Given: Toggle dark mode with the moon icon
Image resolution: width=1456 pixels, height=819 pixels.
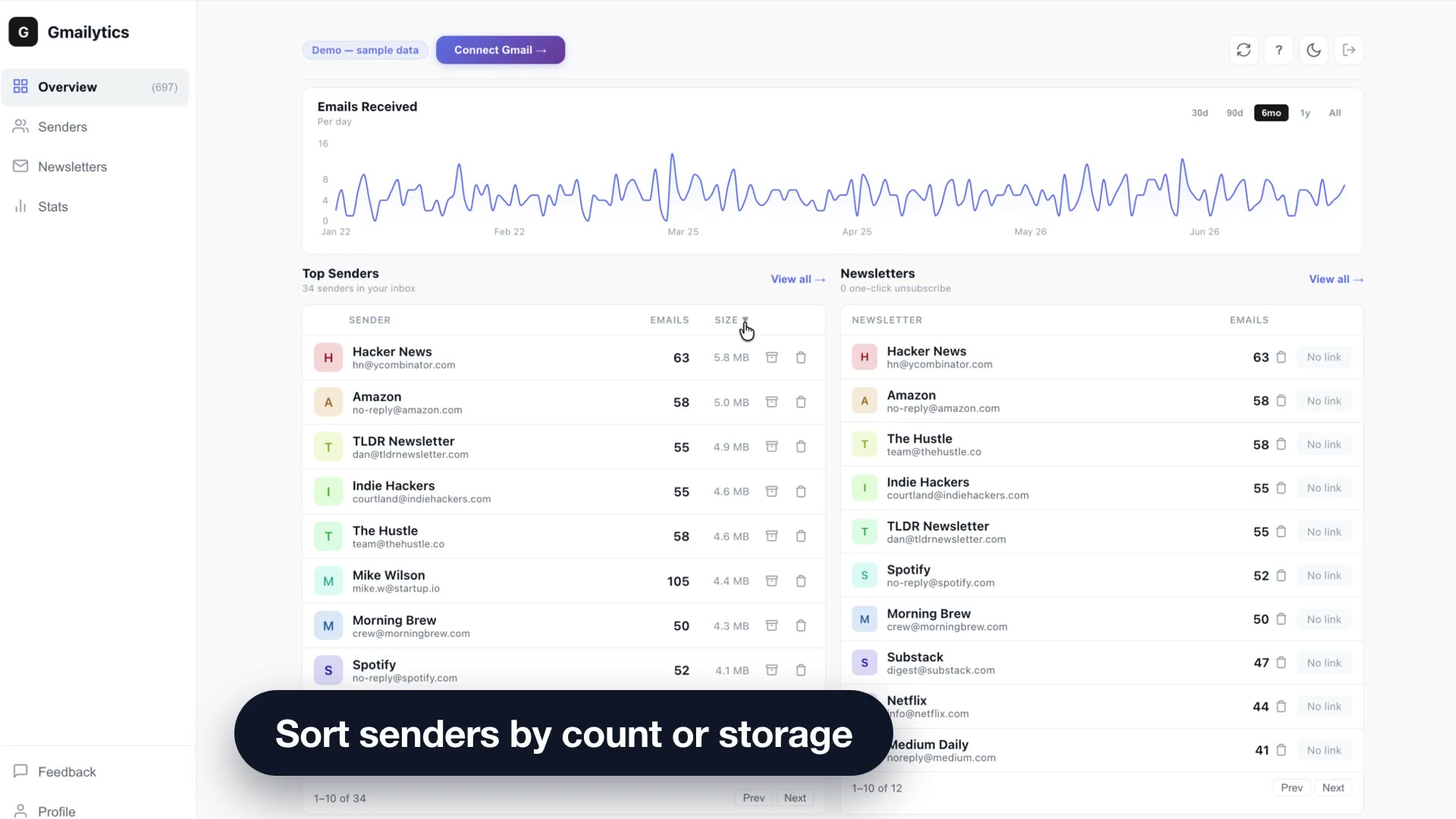Looking at the screenshot, I should (1314, 50).
